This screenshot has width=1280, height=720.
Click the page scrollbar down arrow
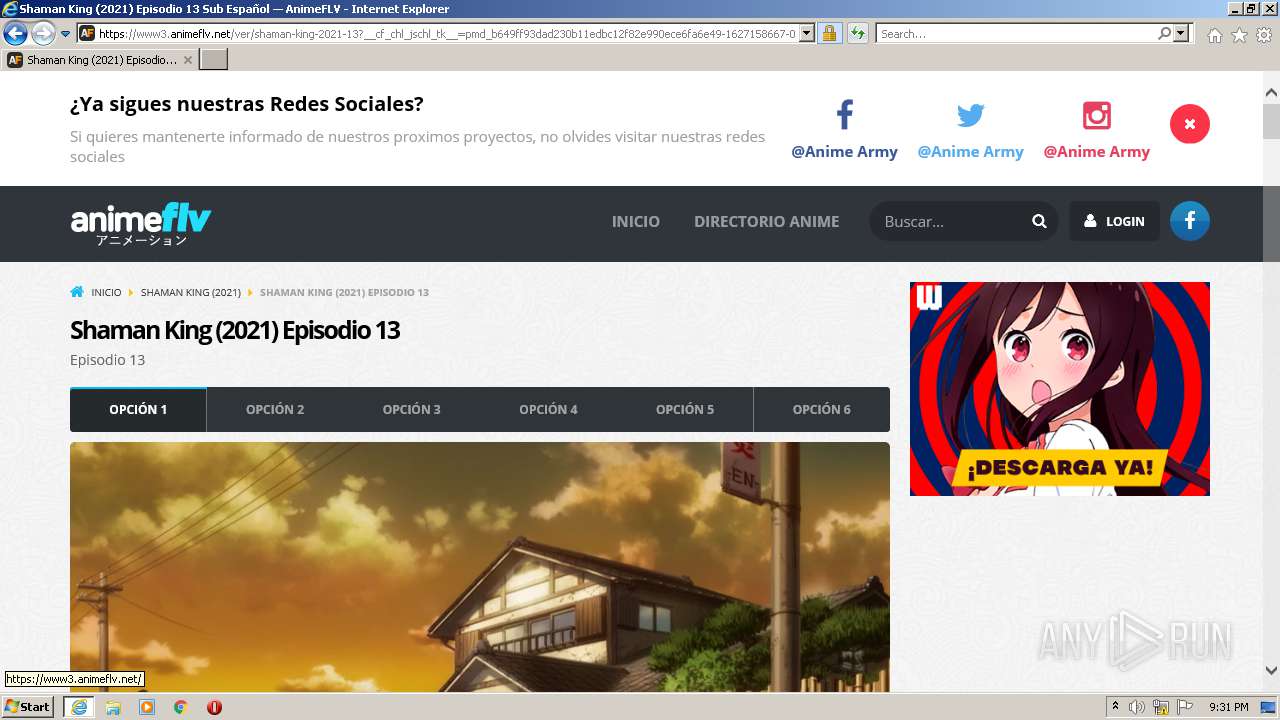click(x=1271, y=671)
